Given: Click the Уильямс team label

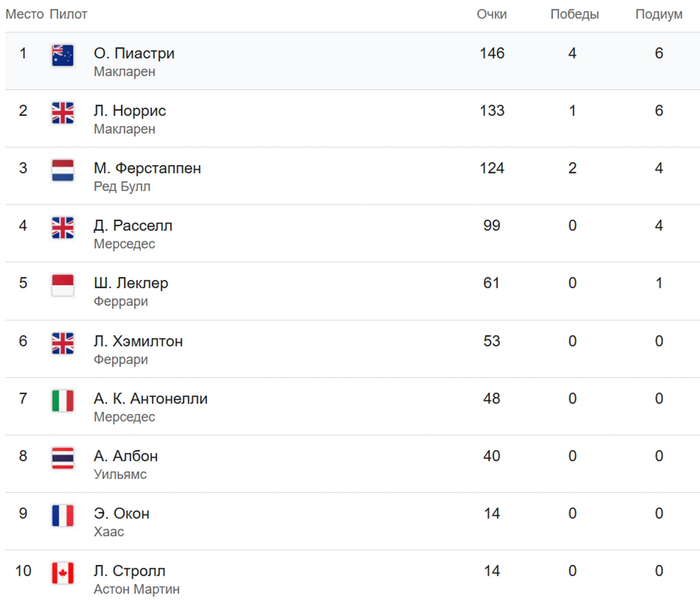Looking at the screenshot, I should click(120, 474).
